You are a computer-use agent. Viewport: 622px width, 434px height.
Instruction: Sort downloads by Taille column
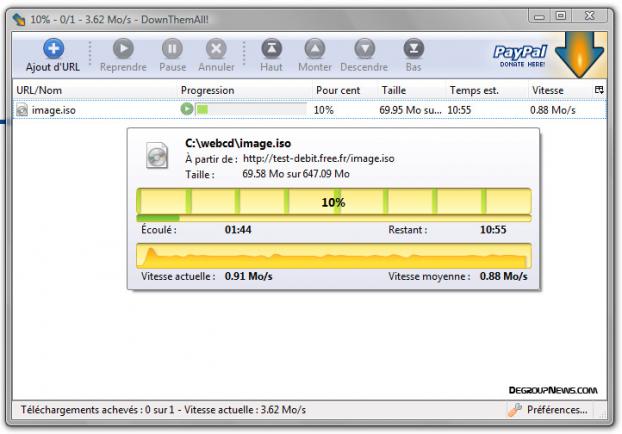coord(393,90)
